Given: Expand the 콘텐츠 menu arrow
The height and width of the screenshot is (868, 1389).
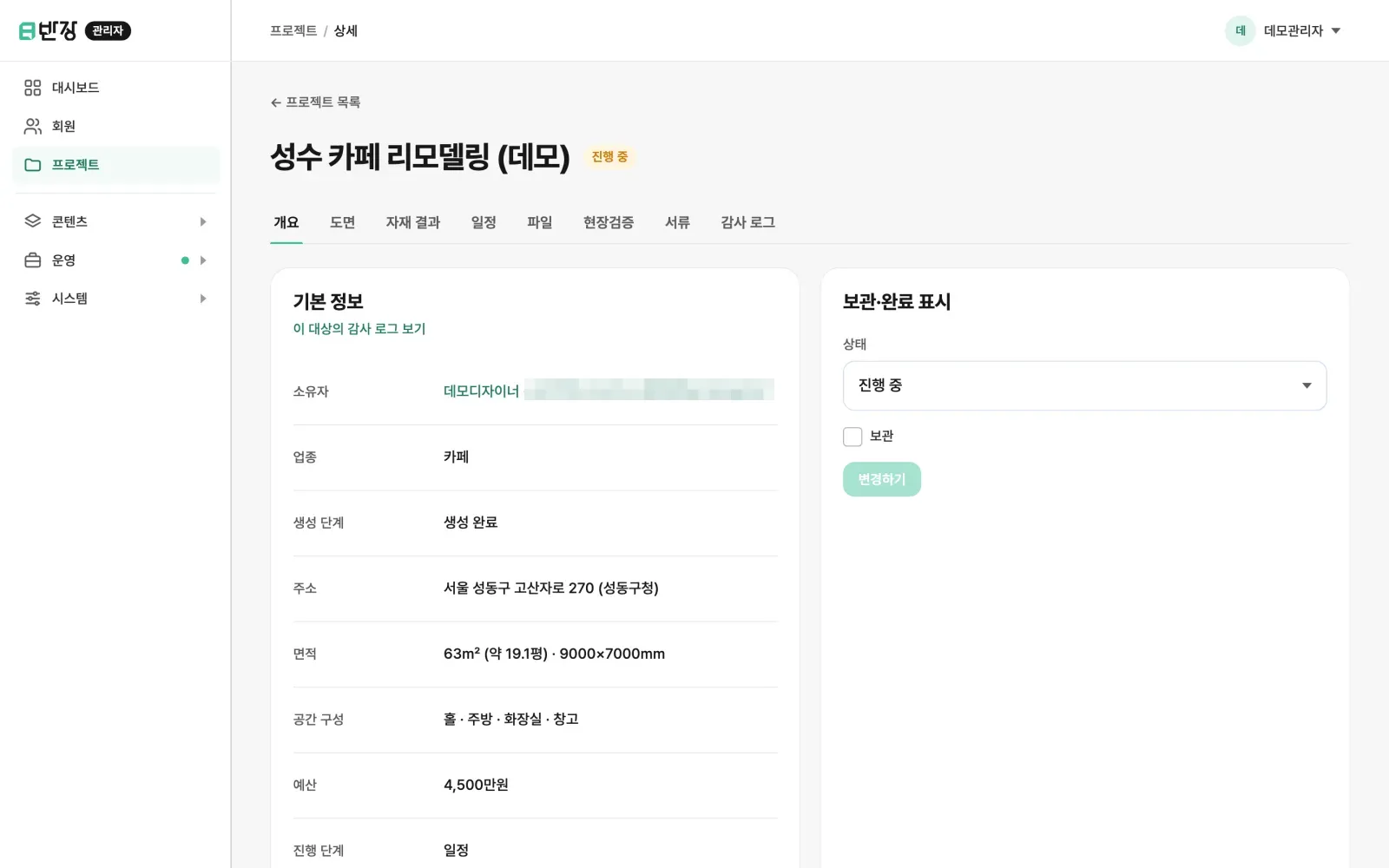Looking at the screenshot, I should coord(203,221).
